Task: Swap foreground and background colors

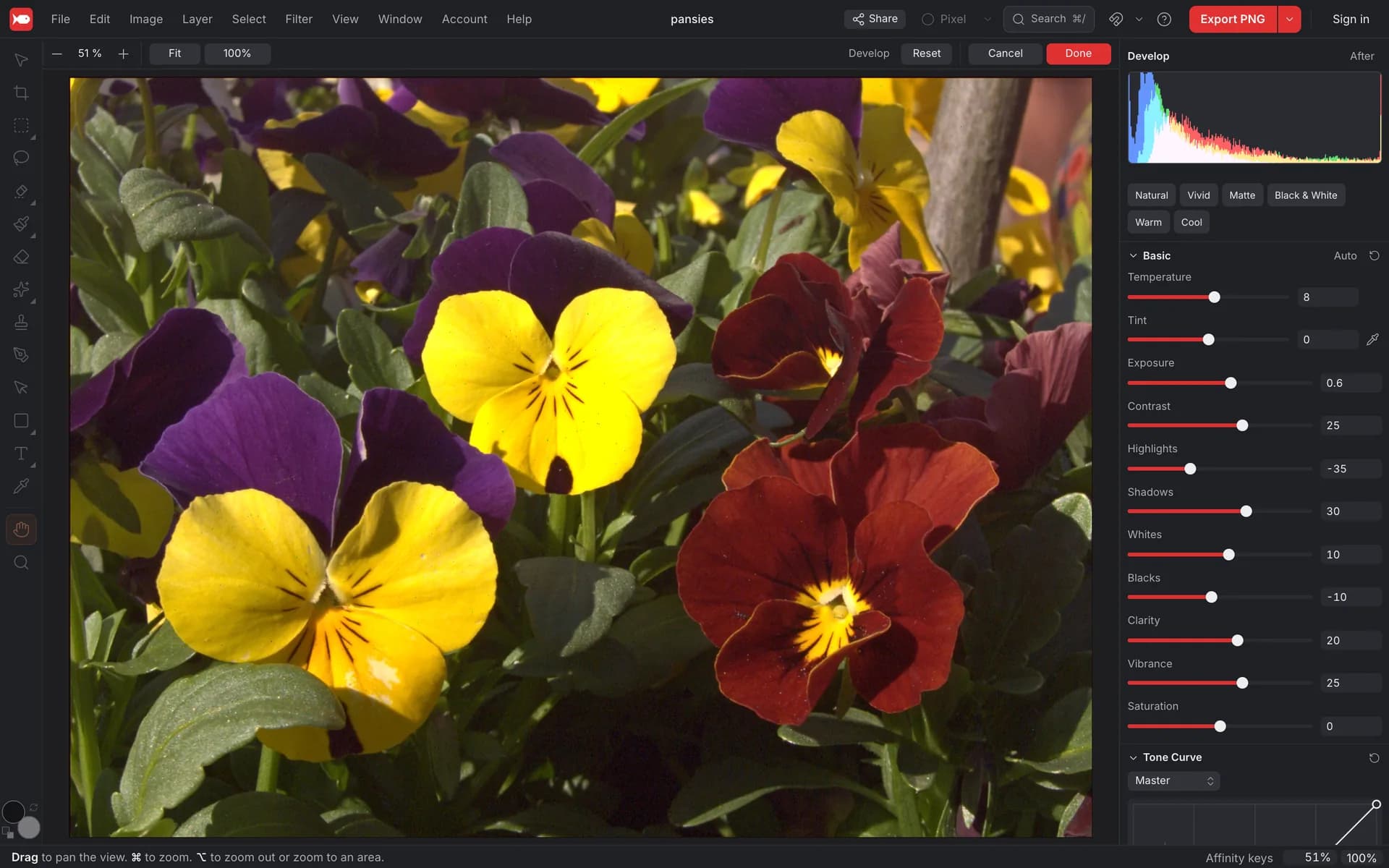Action: tap(33, 807)
